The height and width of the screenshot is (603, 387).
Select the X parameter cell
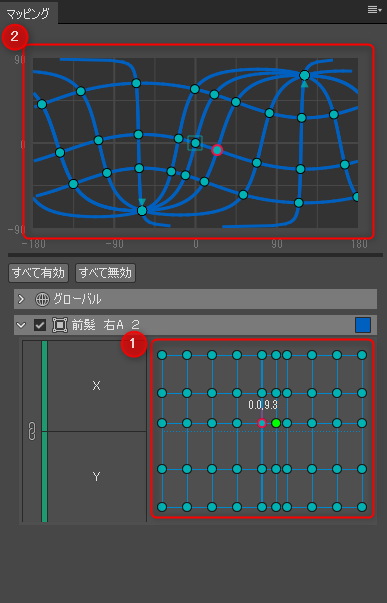point(97,386)
